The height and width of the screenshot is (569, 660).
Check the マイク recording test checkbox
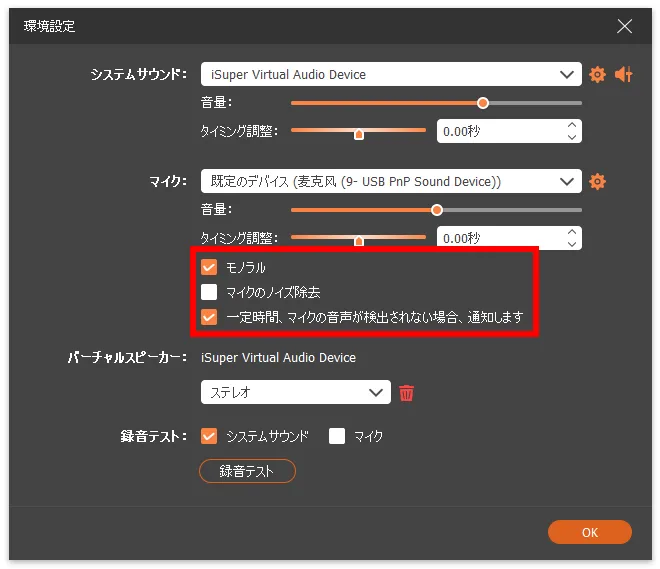click(x=337, y=436)
